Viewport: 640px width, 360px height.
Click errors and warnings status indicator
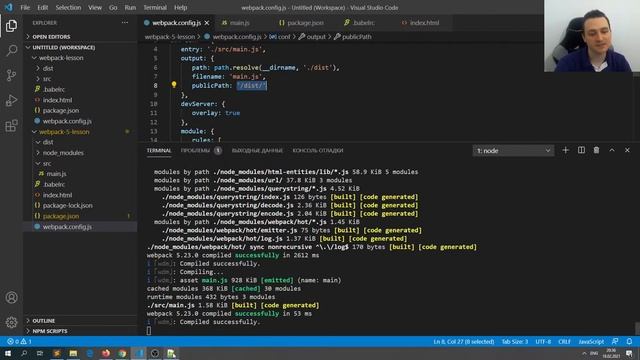[x=19, y=341]
